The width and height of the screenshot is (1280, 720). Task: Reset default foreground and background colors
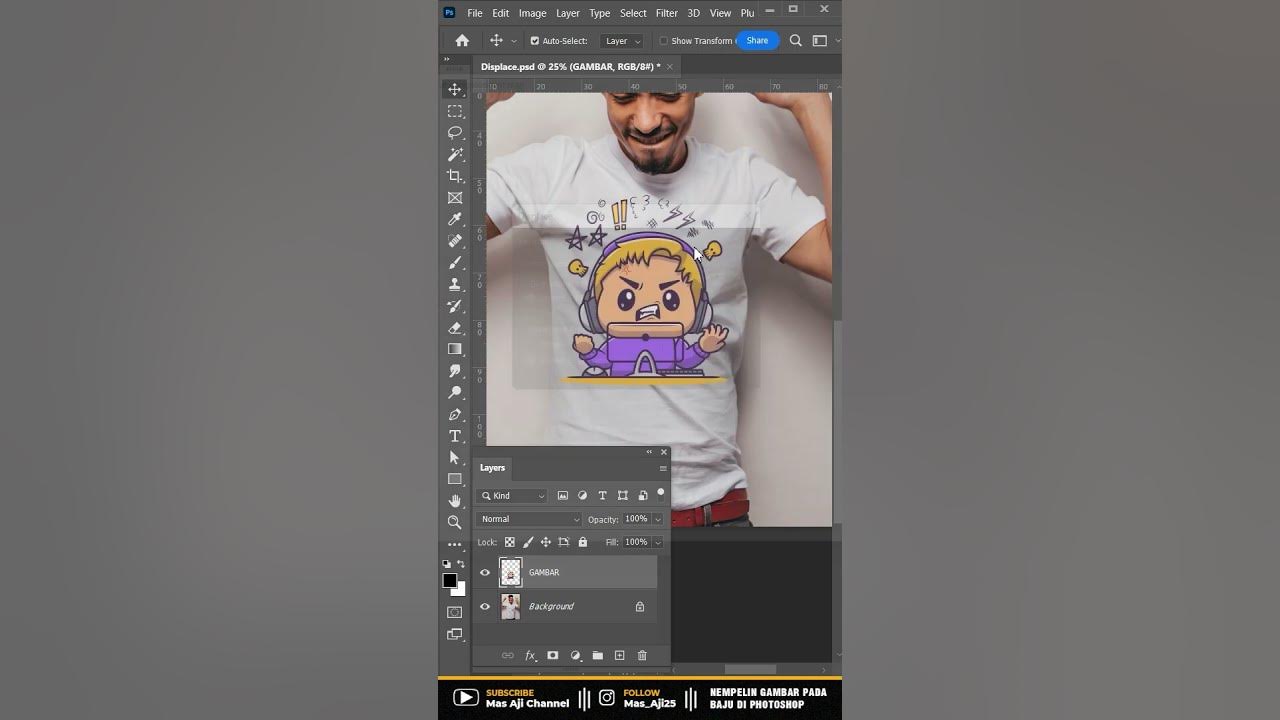tap(447, 564)
